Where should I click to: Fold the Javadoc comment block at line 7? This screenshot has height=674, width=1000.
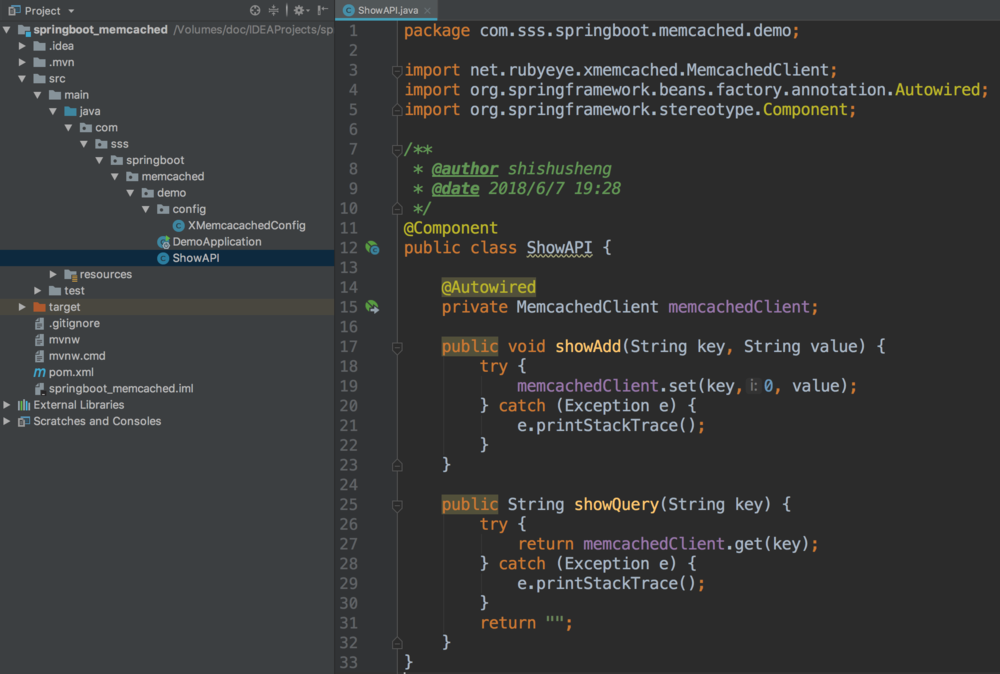[397, 150]
